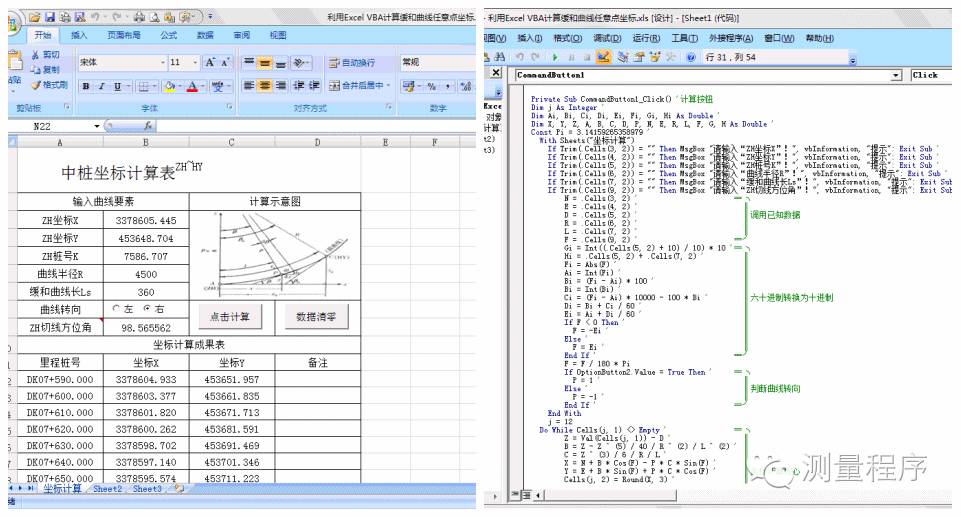Toggle Design Mode icon in VBA toolbar
The height and width of the screenshot is (517, 961).
tap(603, 57)
